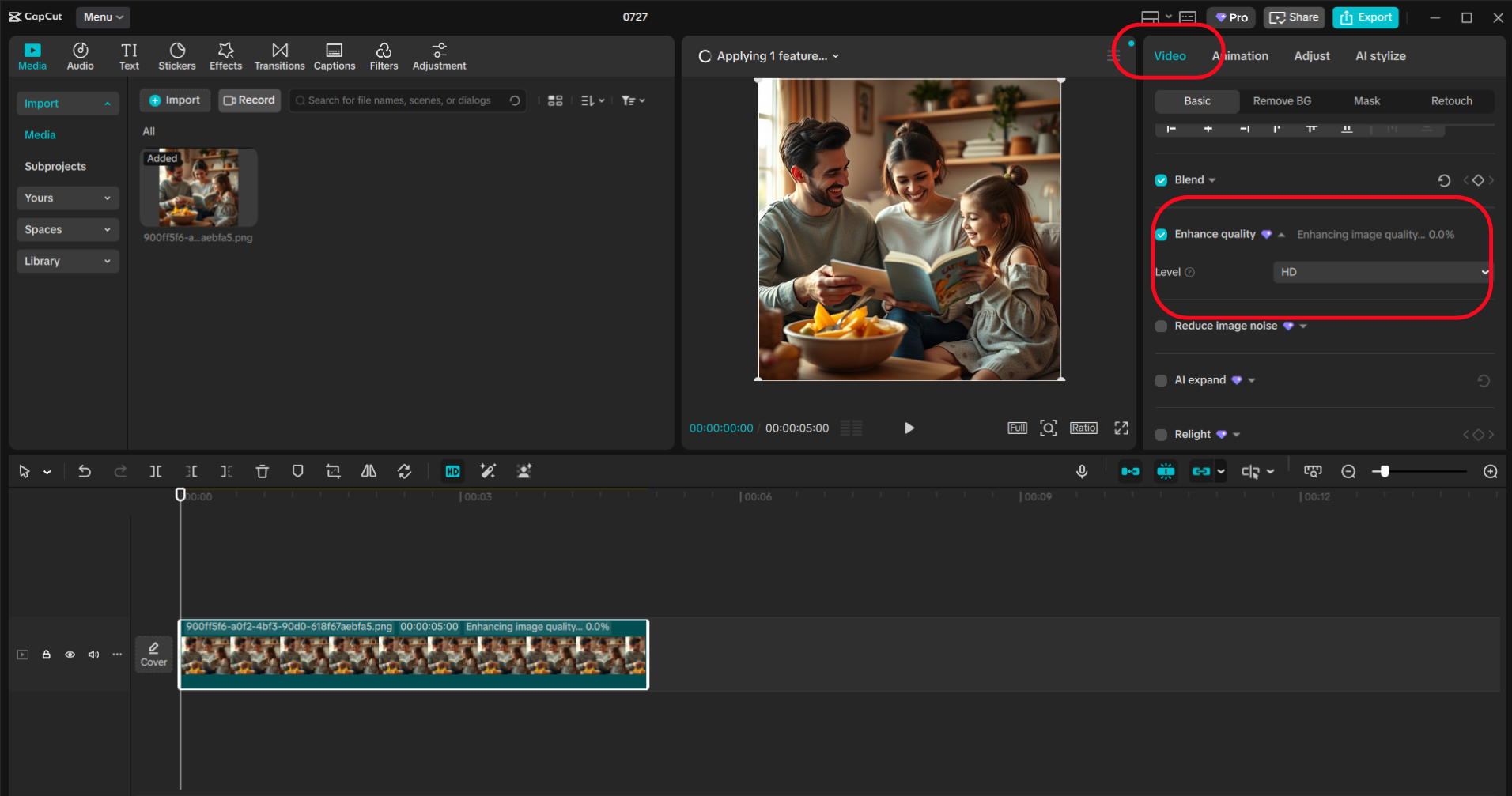This screenshot has height=796, width=1512.
Task: Toggle track visibility eye icon
Action: point(70,655)
